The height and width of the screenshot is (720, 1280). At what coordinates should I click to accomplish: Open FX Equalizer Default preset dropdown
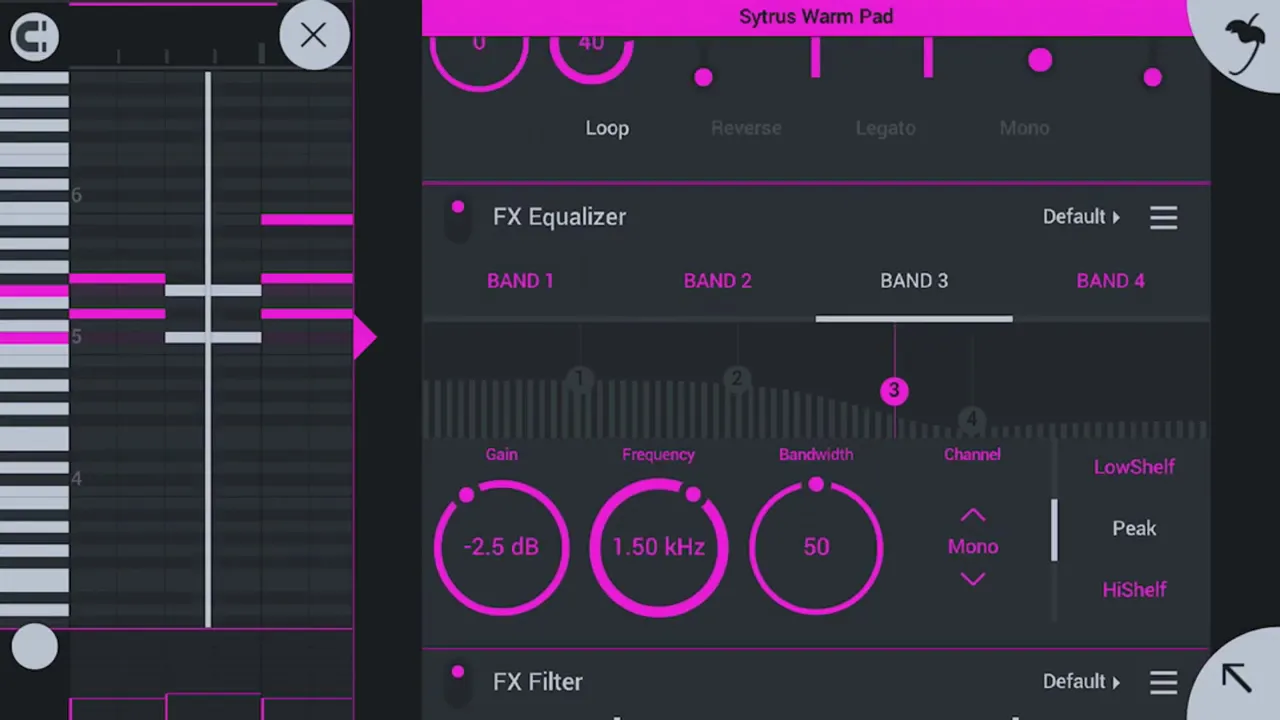pos(1081,217)
